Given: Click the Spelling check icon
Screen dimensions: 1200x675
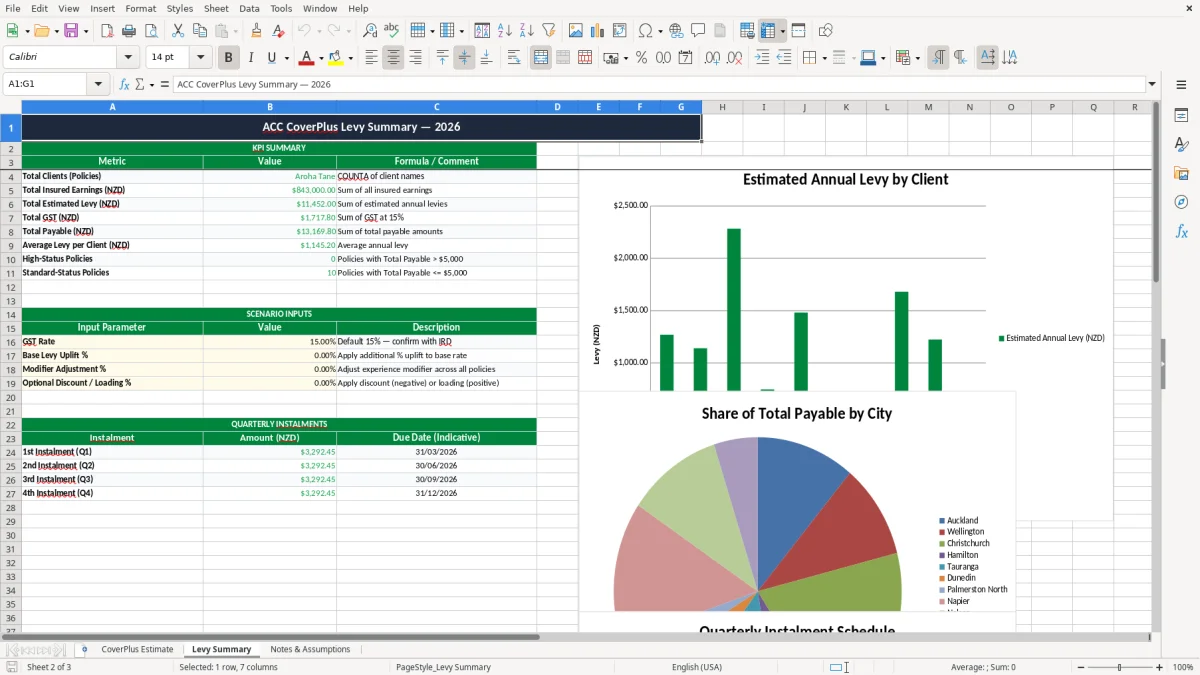Looking at the screenshot, I should point(392,31).
